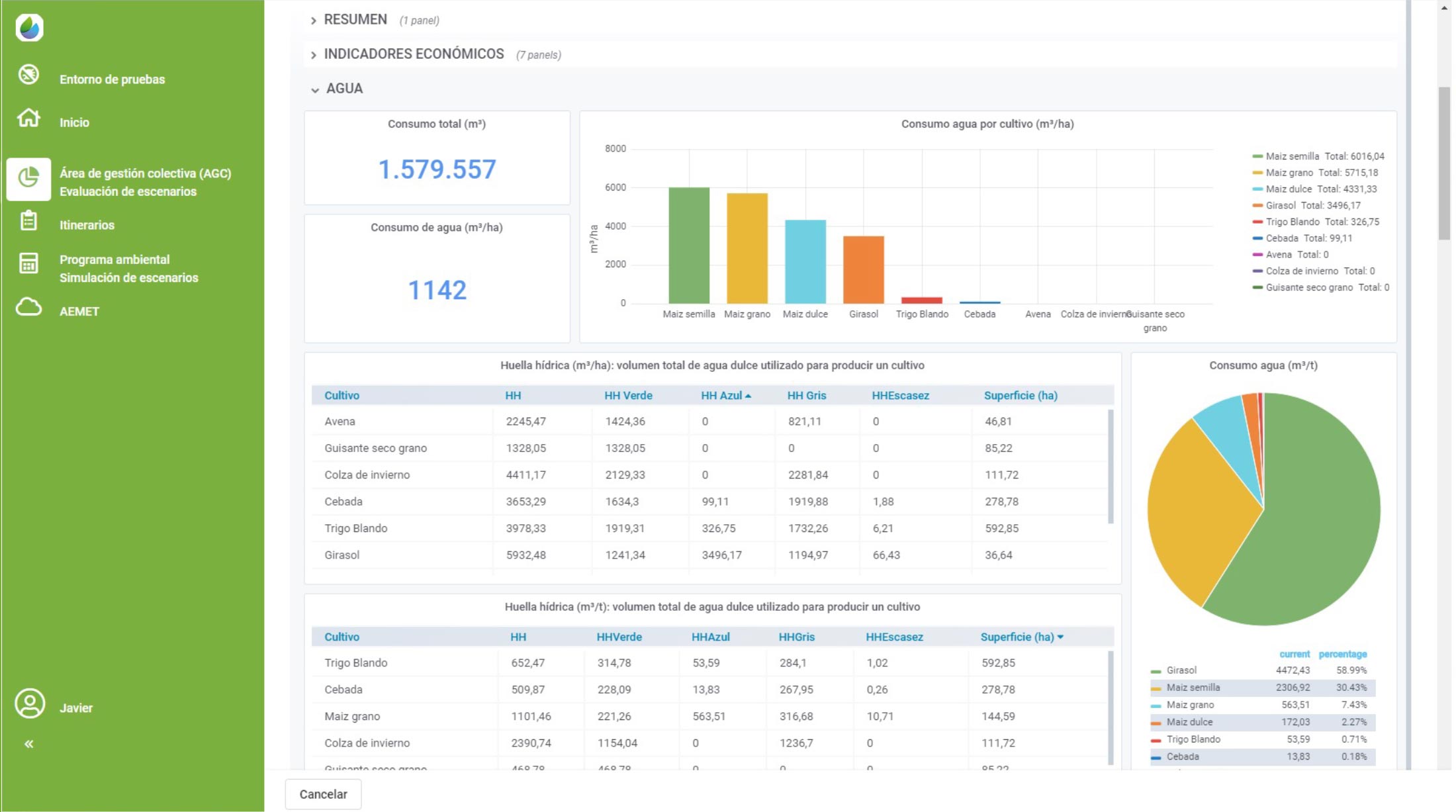Sort m³/t table by HHVerde column
The height and width of the screenshot is (812, 1456).
tap(619, 637)
